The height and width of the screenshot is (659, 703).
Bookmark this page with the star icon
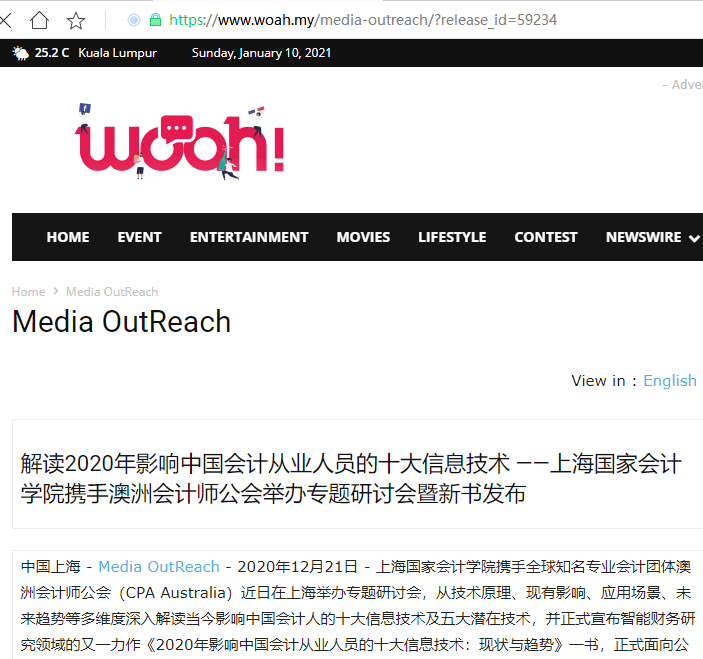76,20
